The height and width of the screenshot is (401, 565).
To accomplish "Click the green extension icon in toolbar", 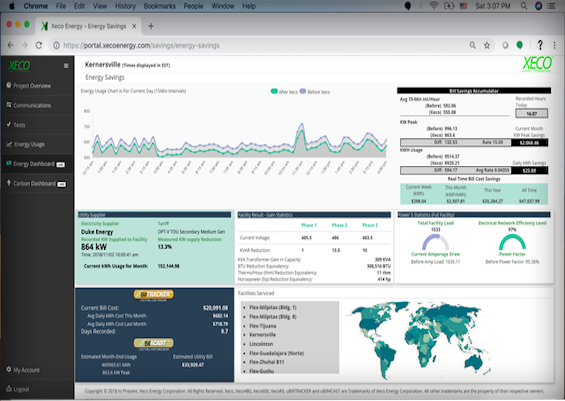I will coord(520,45).
